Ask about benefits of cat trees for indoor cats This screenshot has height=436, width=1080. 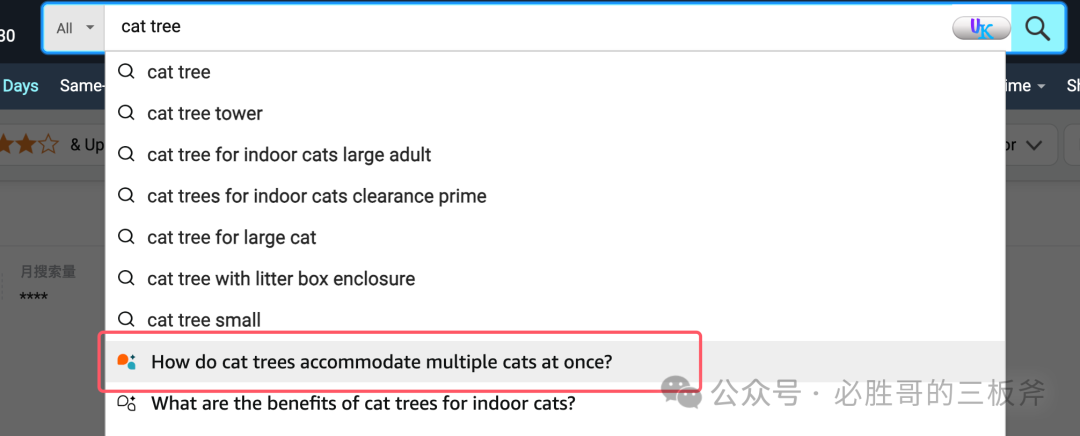[x=554, y=402]
